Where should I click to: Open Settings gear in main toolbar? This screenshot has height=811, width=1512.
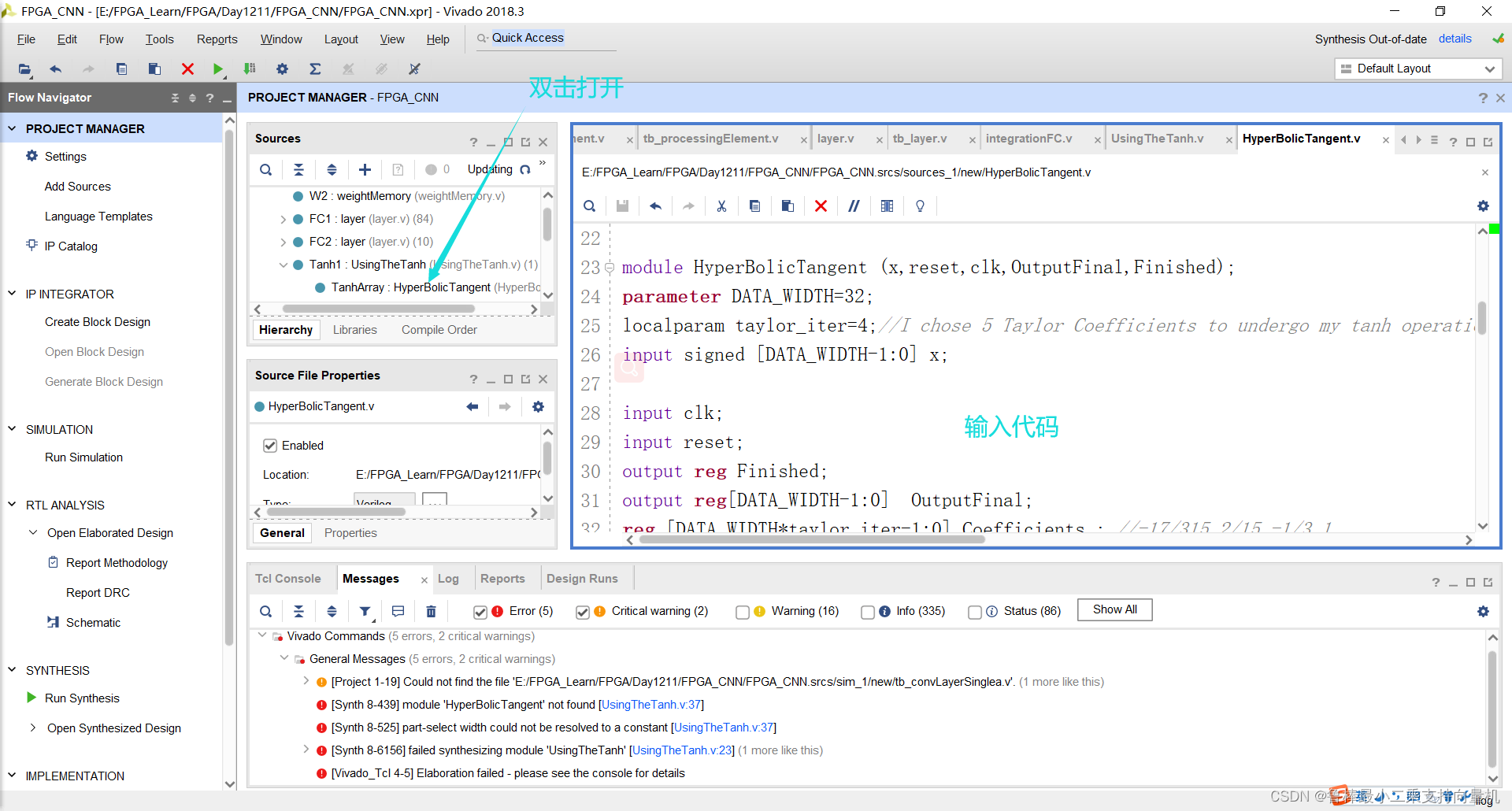[282, 69]
